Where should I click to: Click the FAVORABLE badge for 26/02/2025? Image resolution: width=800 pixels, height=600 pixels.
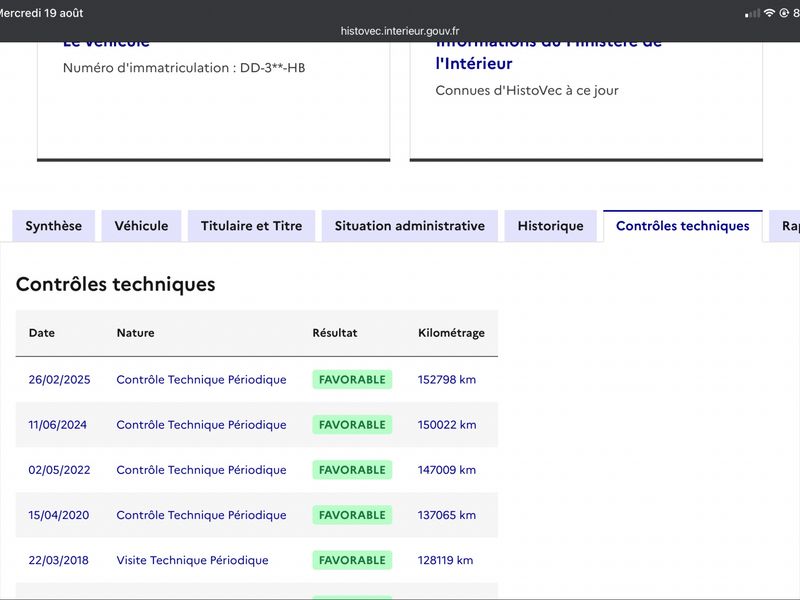click(x=352, y=380)
